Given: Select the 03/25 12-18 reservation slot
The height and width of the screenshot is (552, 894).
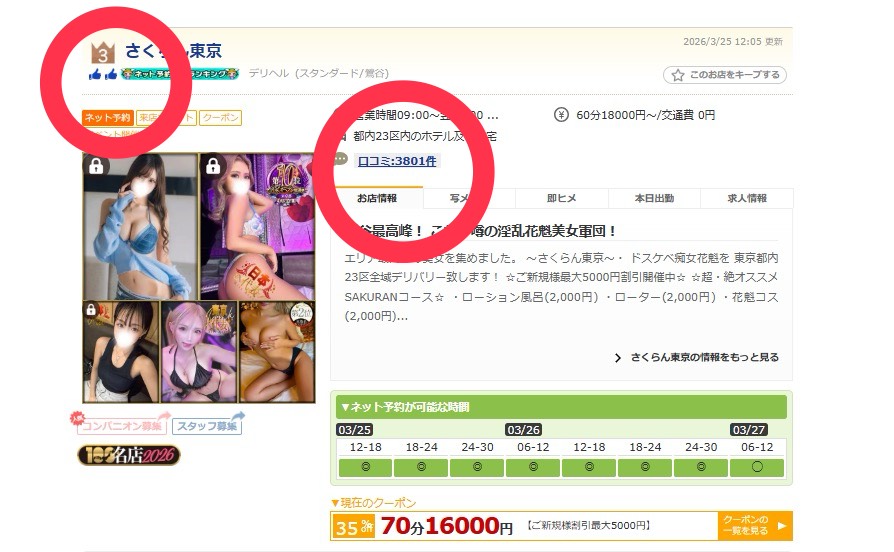Looking at the screenshot, I should (x=364, y=468).
